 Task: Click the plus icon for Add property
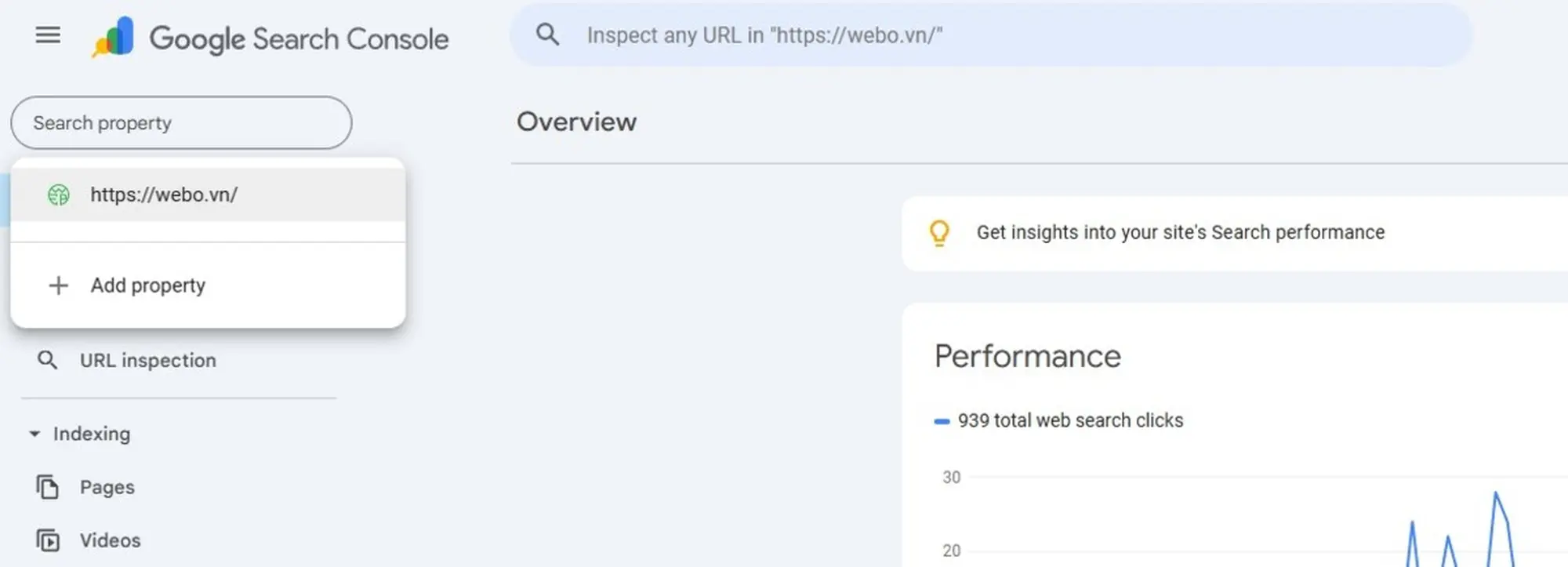click(58, 285)
